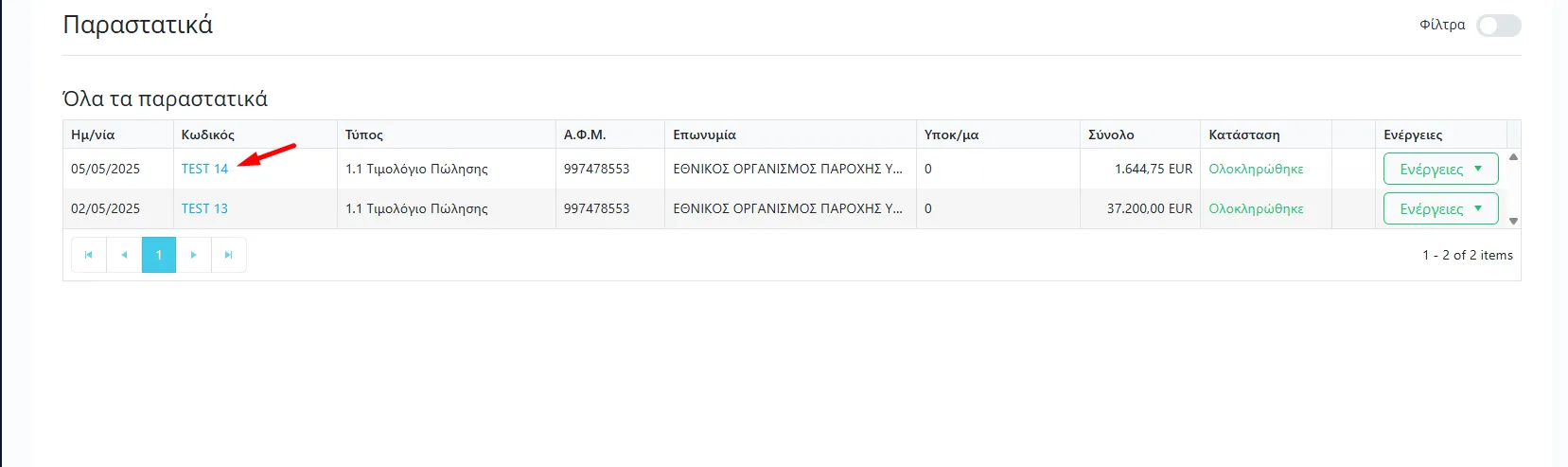Toggle the Φίλτρα filters switch
The image size is (1568, 467).
[x=1498, y=26]
